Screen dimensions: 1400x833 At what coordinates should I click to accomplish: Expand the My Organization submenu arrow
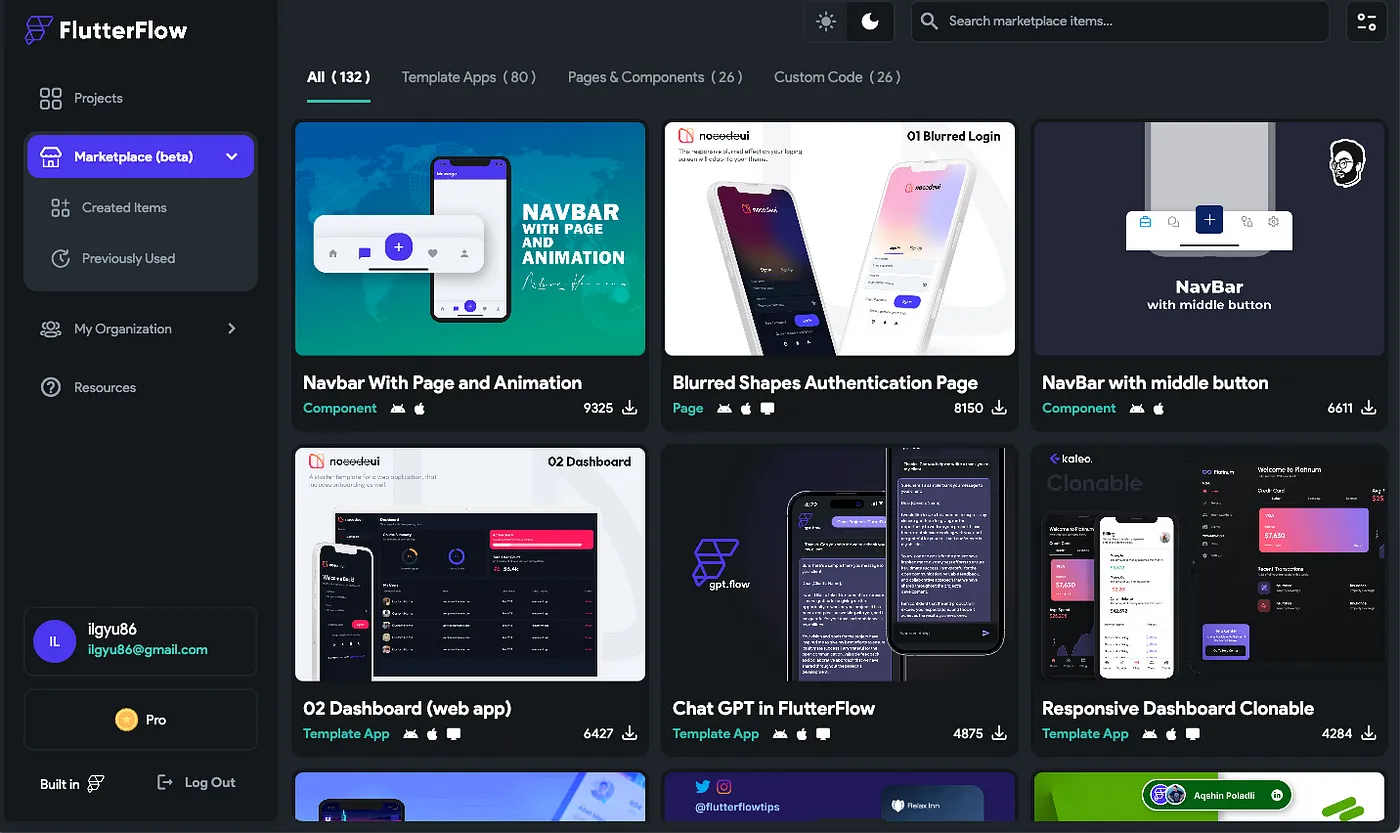[x=232, y=328]
